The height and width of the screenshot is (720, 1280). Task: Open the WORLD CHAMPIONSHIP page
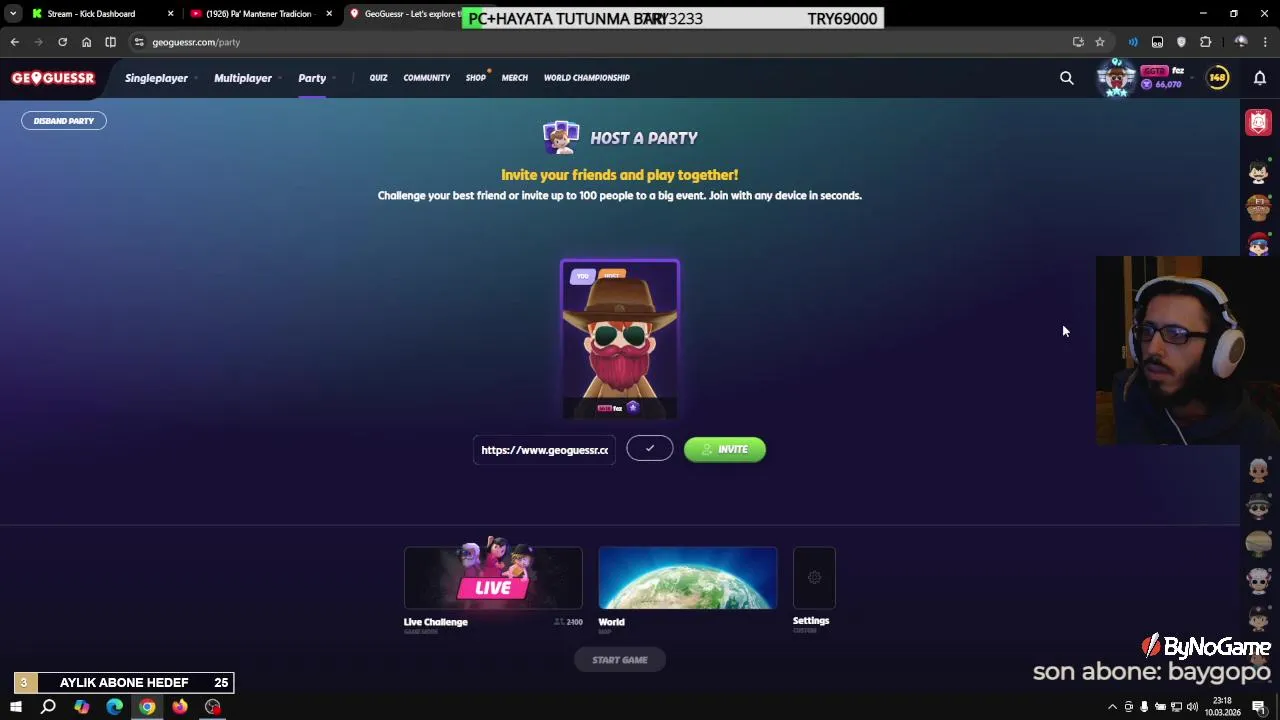tap(587, 78)
